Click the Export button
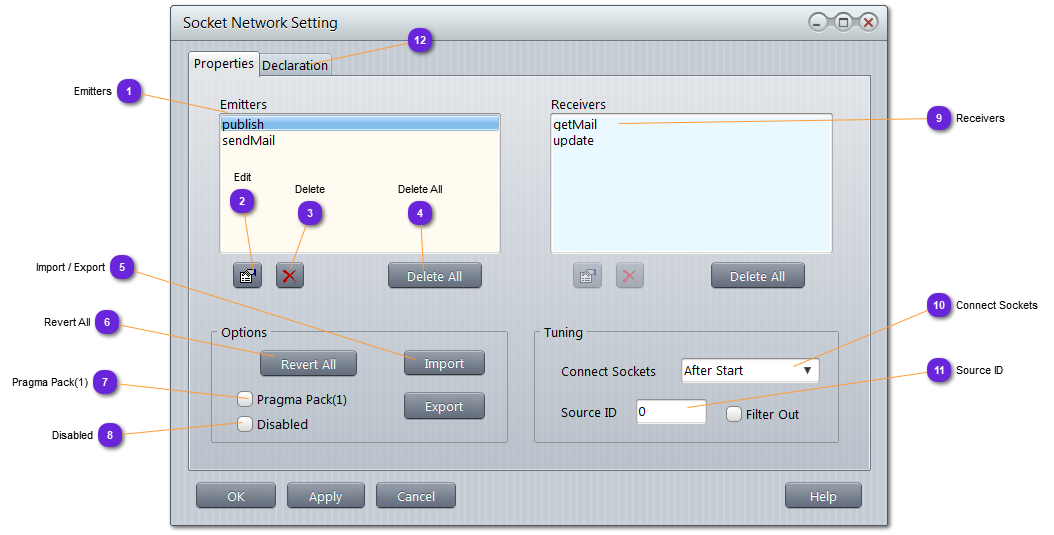The image size is (1054, 535). point(444,406)
